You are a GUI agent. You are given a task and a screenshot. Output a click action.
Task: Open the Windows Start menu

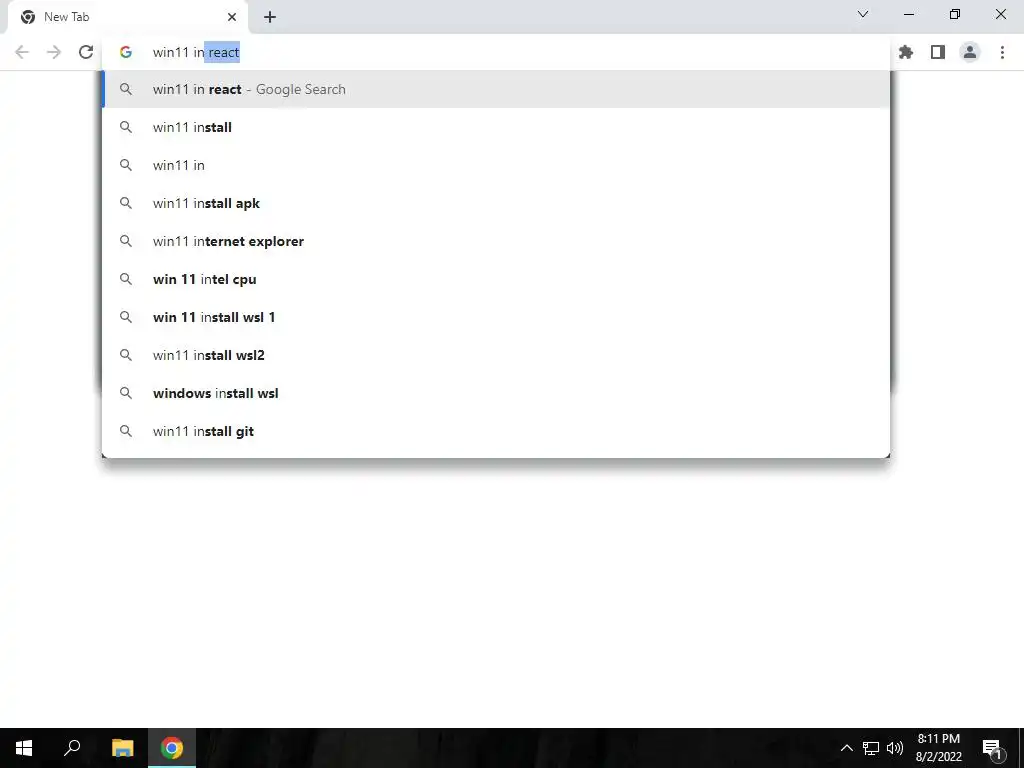24,748
